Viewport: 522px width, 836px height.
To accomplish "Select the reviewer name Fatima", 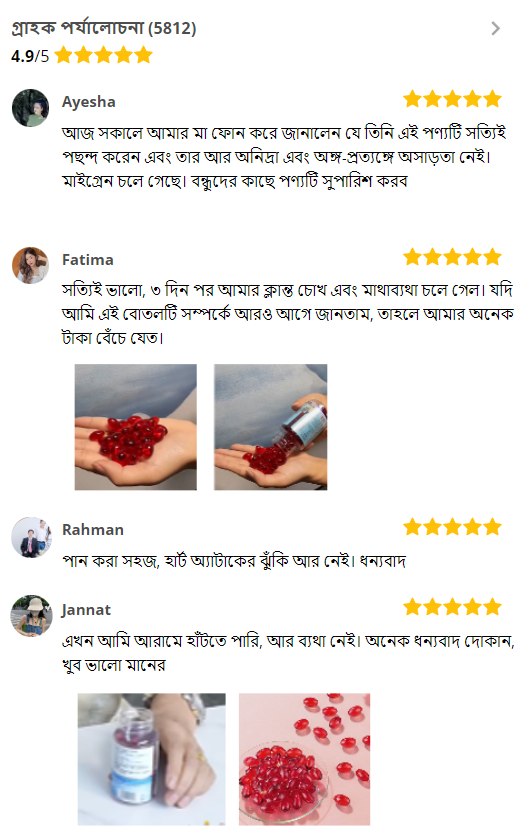I will [88, 260].
